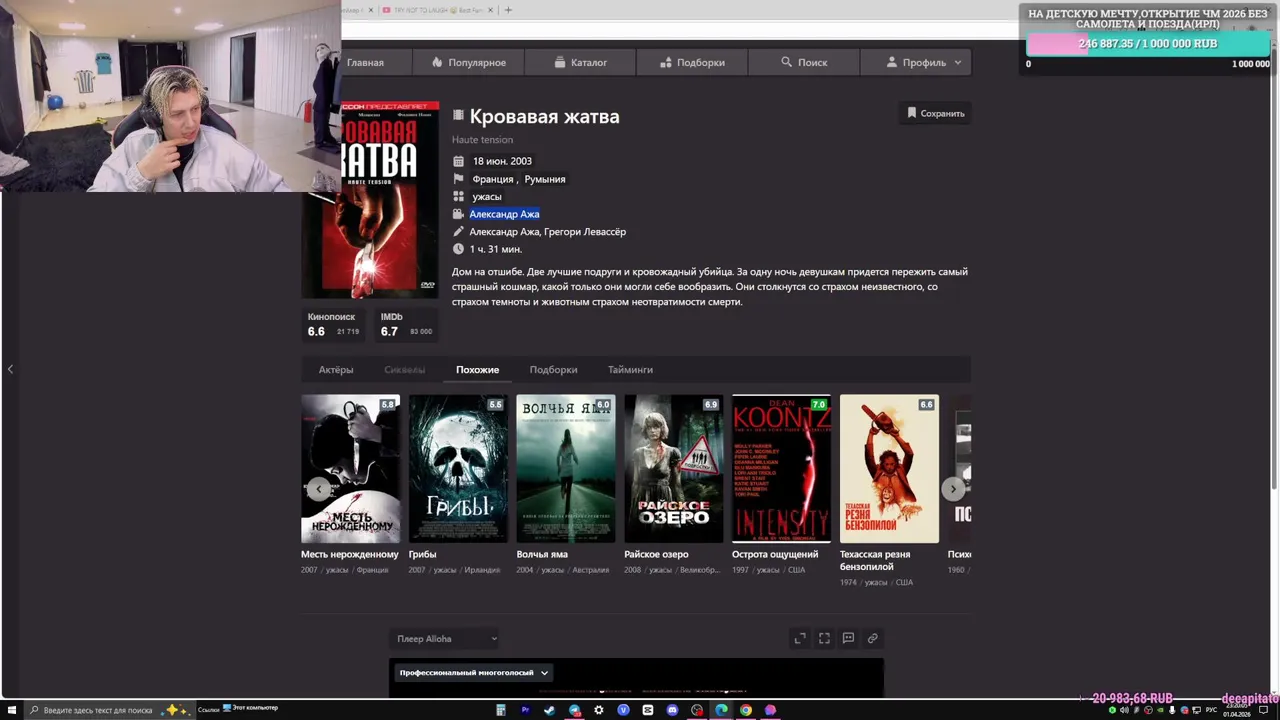Image resolution: width=1280 pixels, height=720 pixels.
Task: Click writer link Грегори Левассёр
Action: coord(585,232)
